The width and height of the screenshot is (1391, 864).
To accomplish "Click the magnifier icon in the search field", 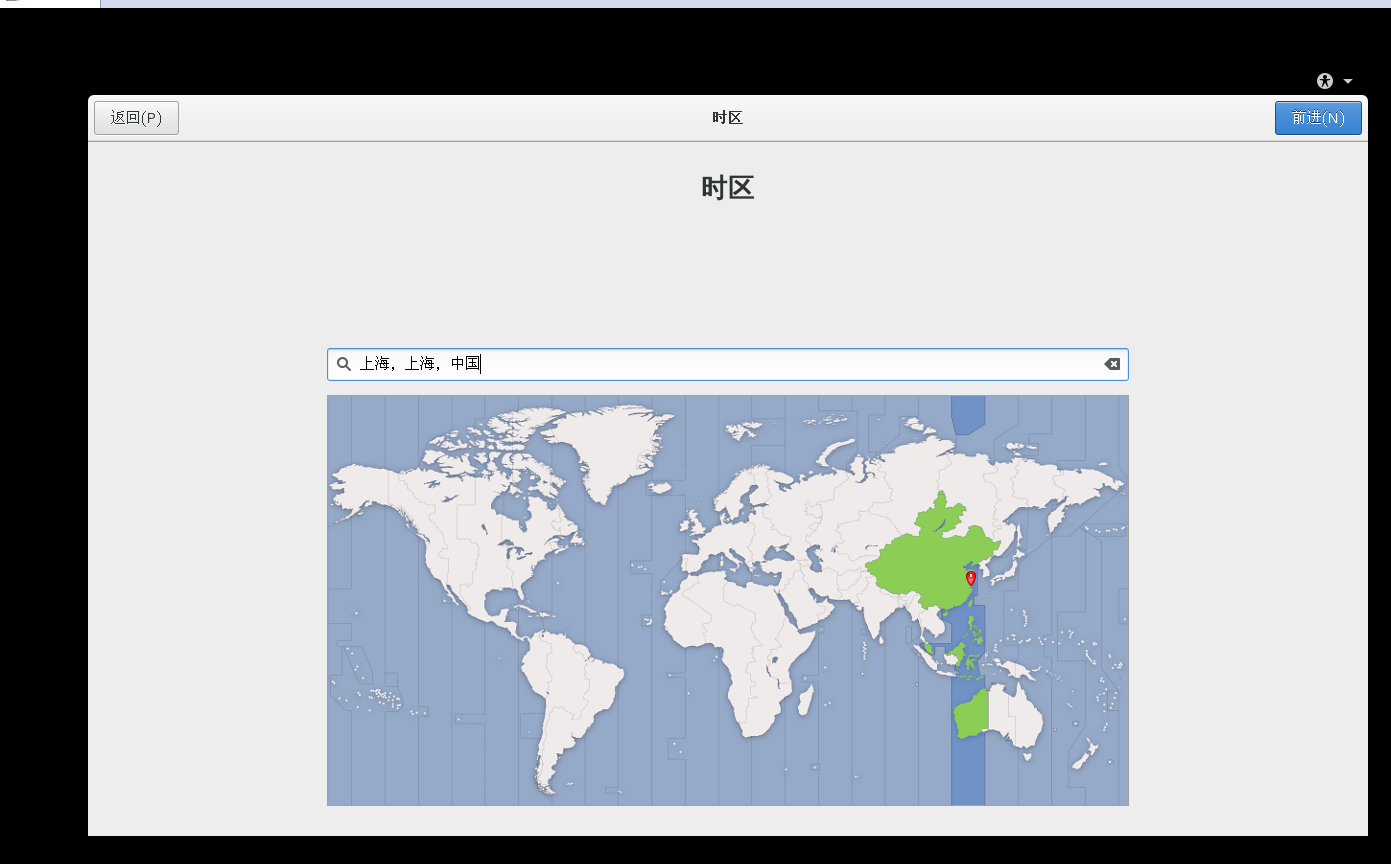I will [x=344, y=364].
